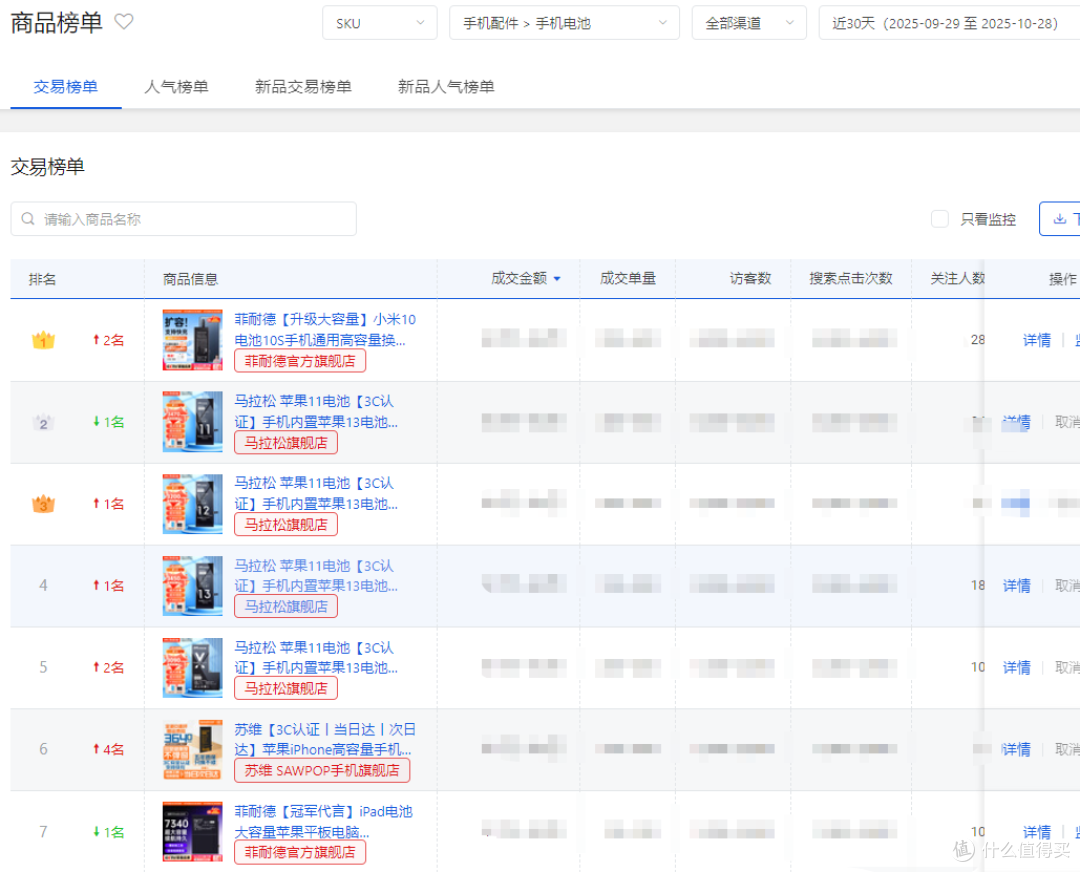1080x872 pixels.
Task: Click the search magnifier icon
Action: coord(28,219)
